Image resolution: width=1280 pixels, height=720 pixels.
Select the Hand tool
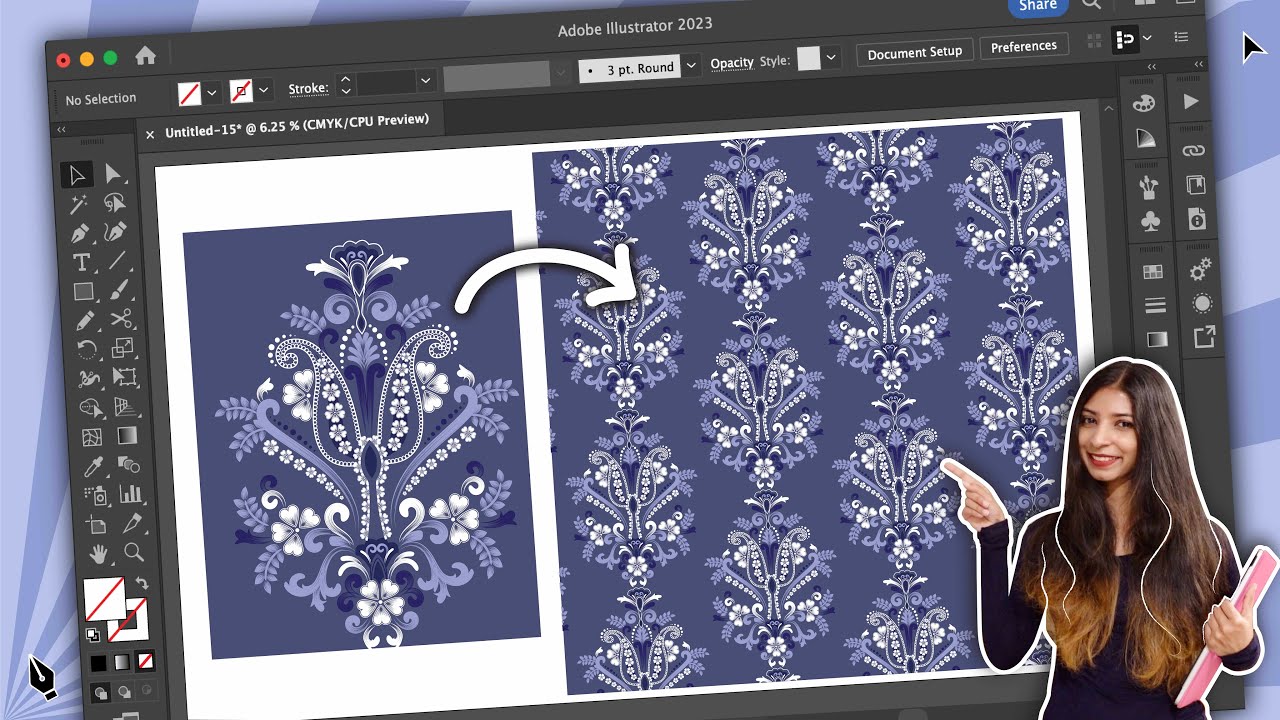click(99, 554)
